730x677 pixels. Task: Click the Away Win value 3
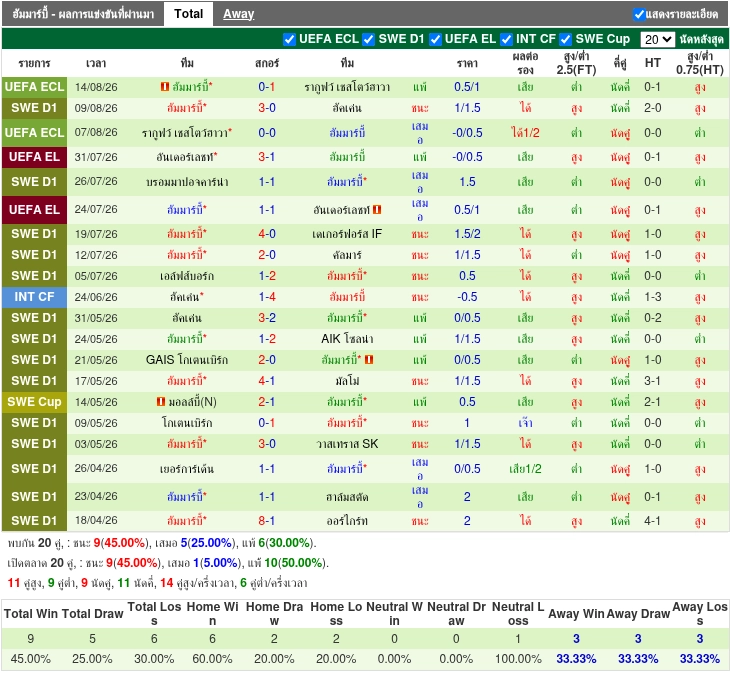576,639
